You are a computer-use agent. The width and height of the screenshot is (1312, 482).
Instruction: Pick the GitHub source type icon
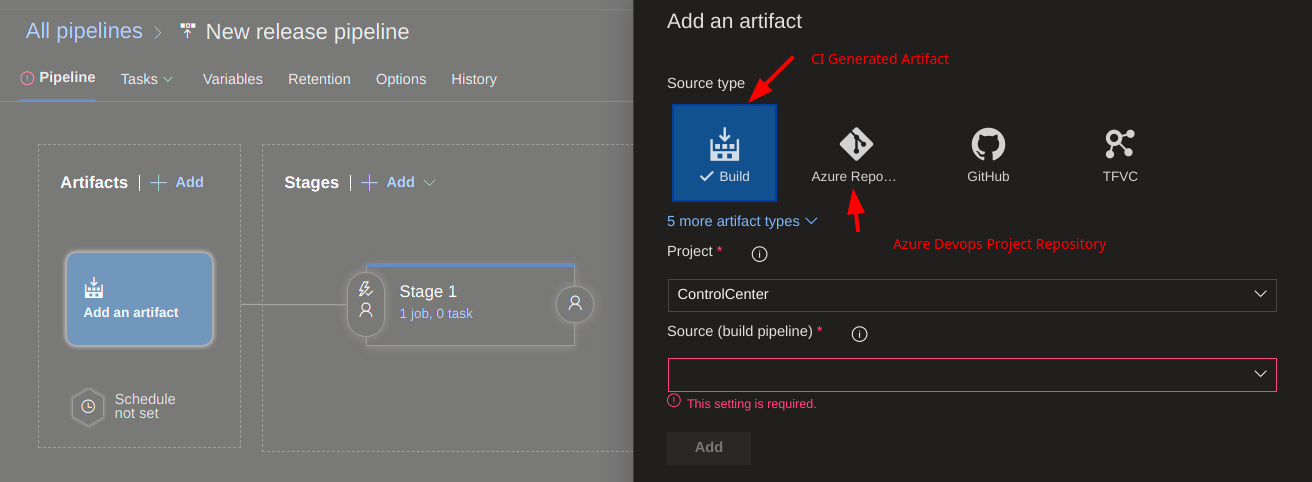(988, 145)
